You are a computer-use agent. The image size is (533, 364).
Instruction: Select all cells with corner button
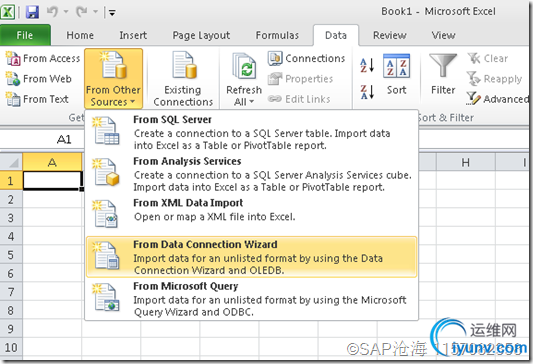(x=12, y=162)
